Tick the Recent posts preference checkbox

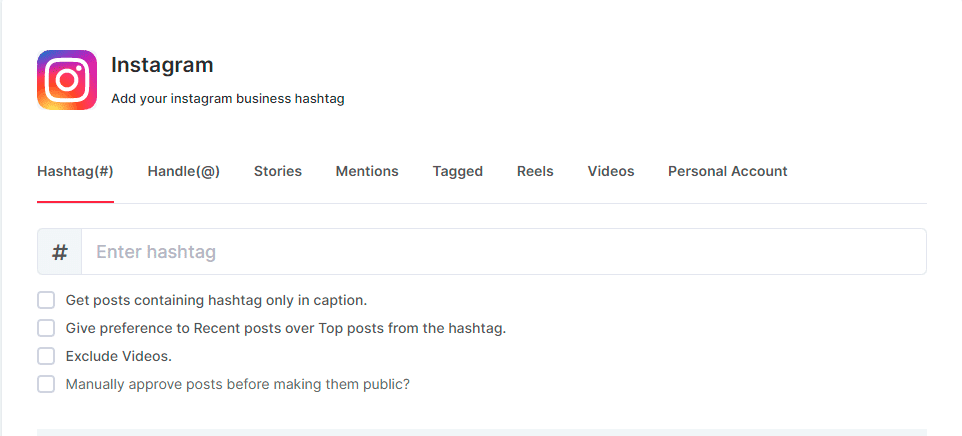tap(46, 328)
